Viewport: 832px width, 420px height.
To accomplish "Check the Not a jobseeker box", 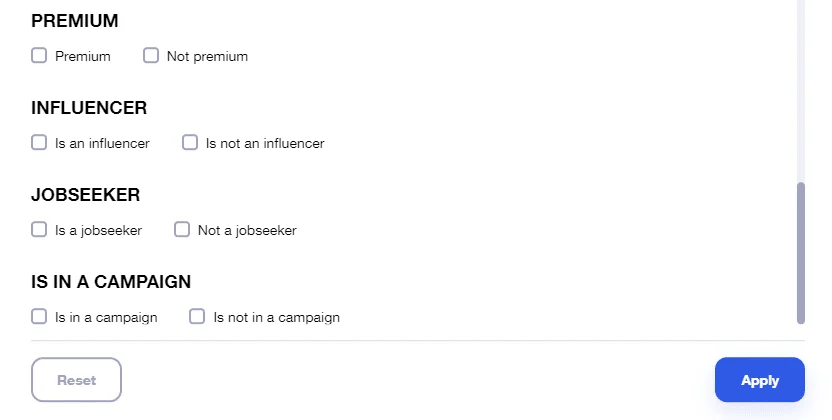I will click(x=182, y=229).
